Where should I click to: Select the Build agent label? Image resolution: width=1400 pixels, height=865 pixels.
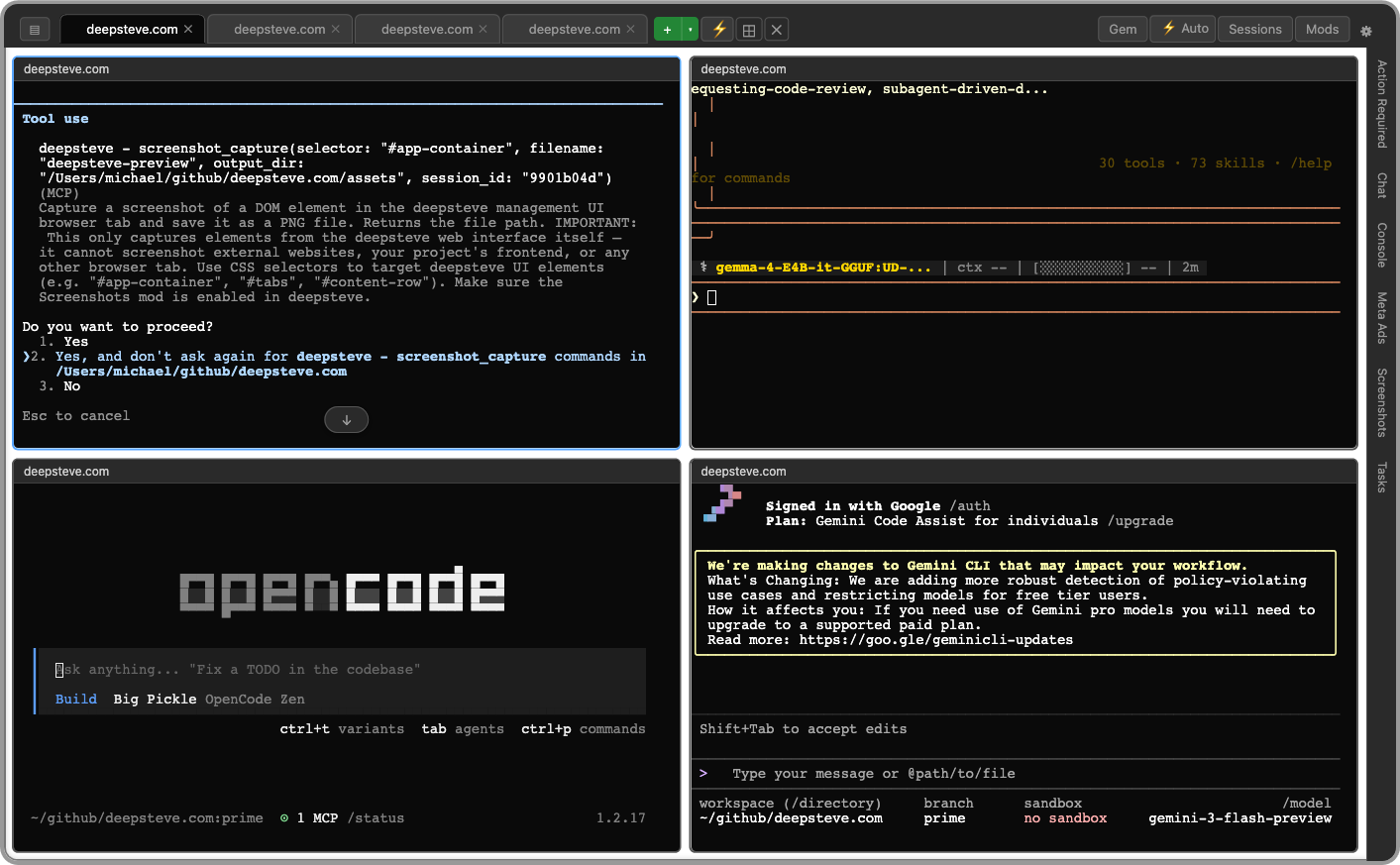[76, 700]
